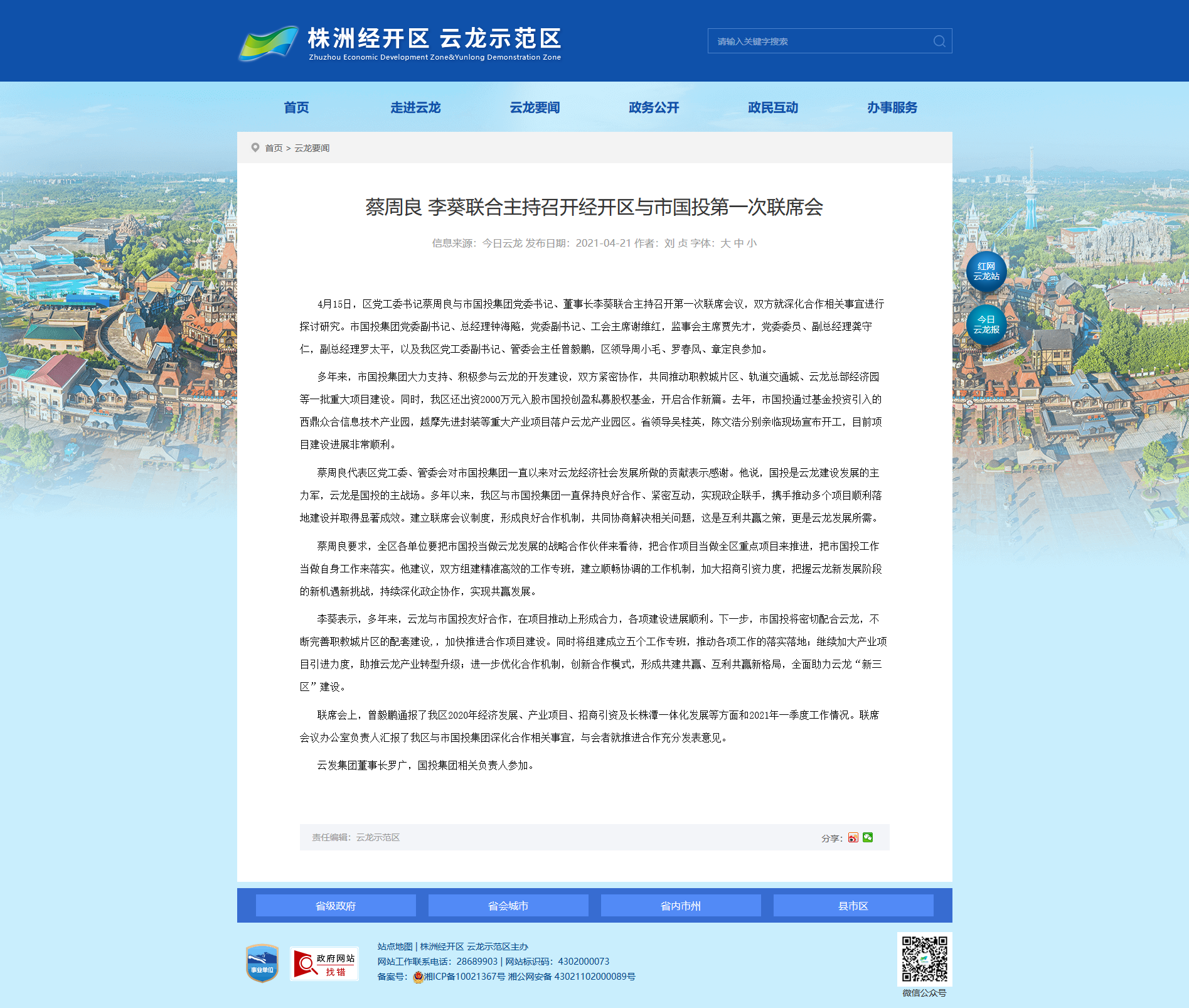This screenshot has width=1189, height=1008.
Task: Share article via WeChat icon
Action: [868, 837]
